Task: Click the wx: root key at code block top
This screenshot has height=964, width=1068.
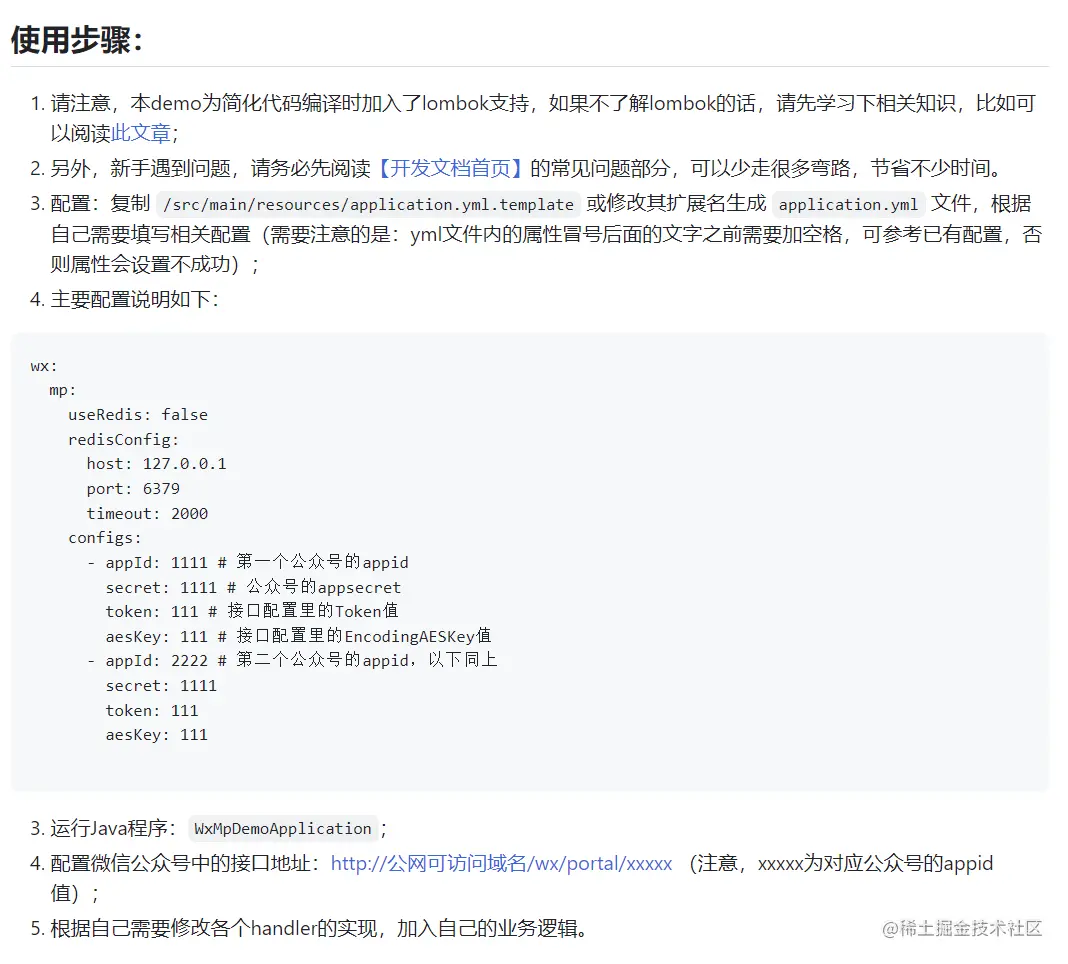Action: point(40,365)
